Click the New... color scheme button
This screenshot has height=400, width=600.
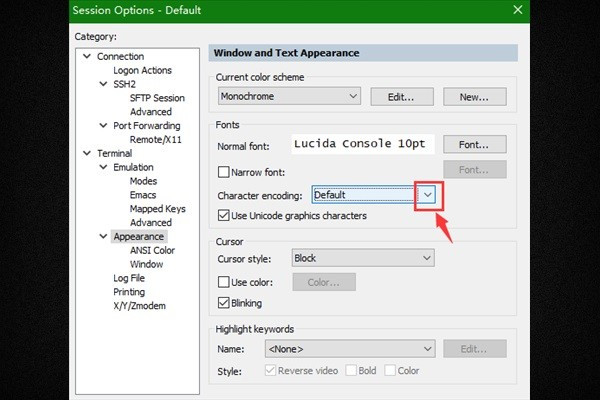(x=474, y=97)
